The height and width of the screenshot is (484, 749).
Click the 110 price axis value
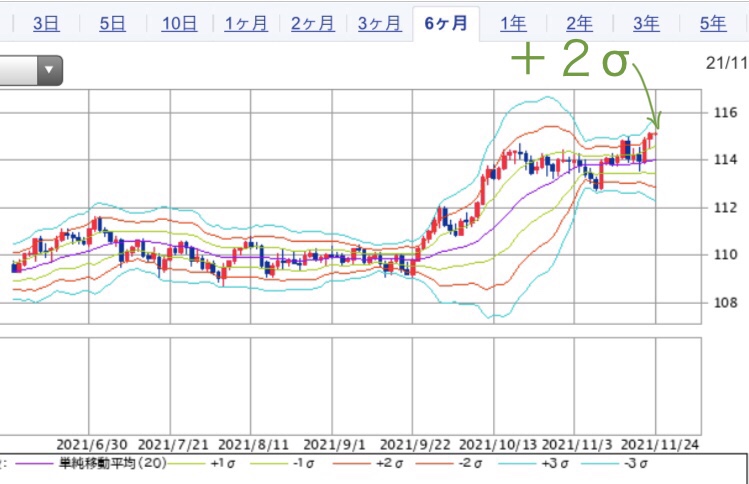click(726, 255)
